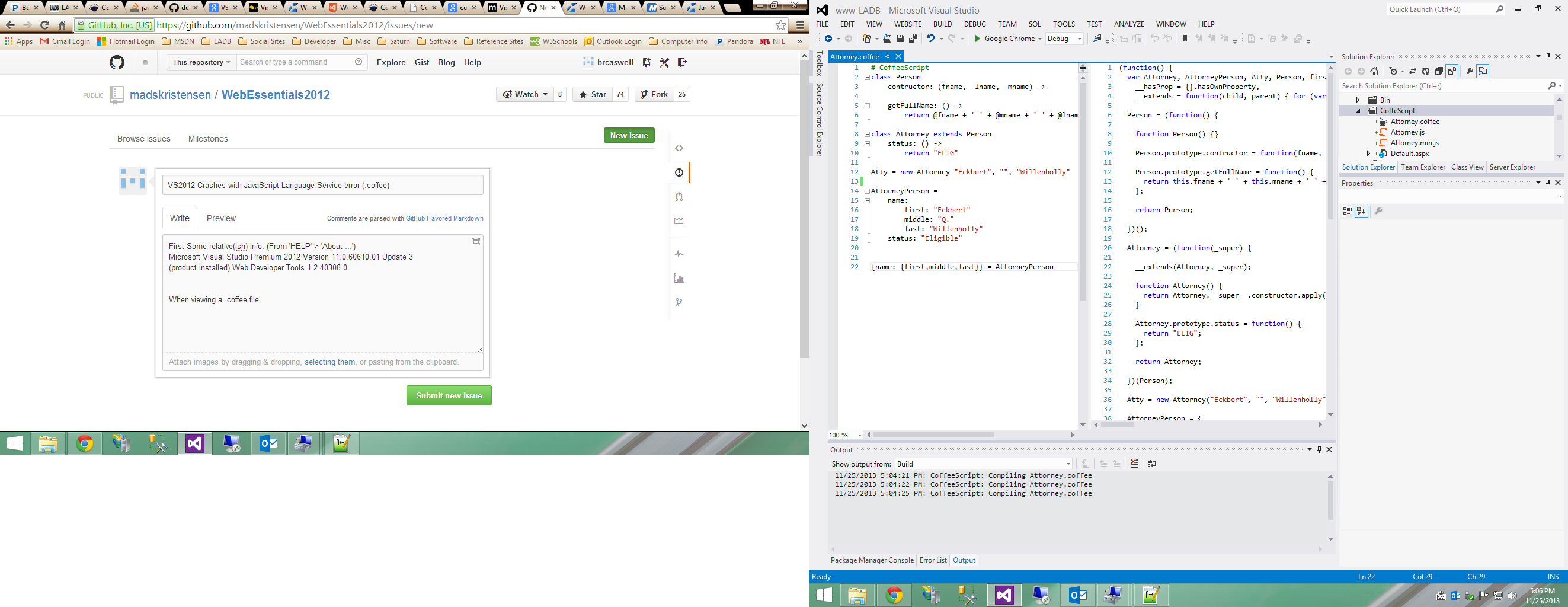
Task: Open the GitHub Flavored Markdown link
Action: tap(444, 218)
